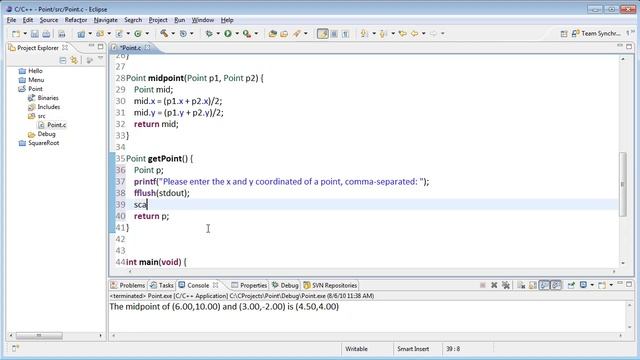The image size is (640, 360).
Task: Open the Project menu
Action: tap(158, 20)
